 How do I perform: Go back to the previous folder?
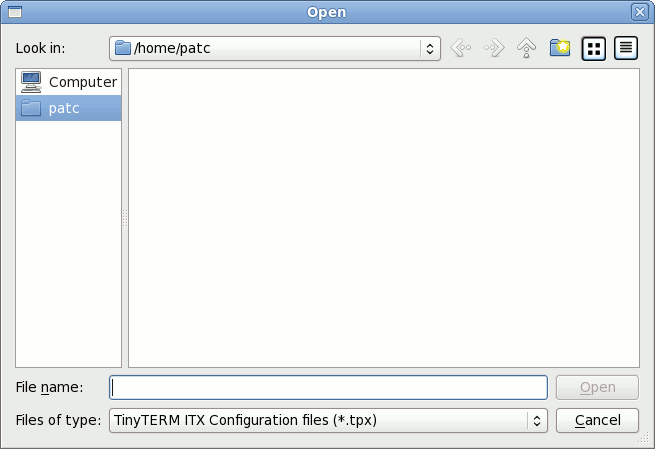pyautogui.click(x=460, y=48)
